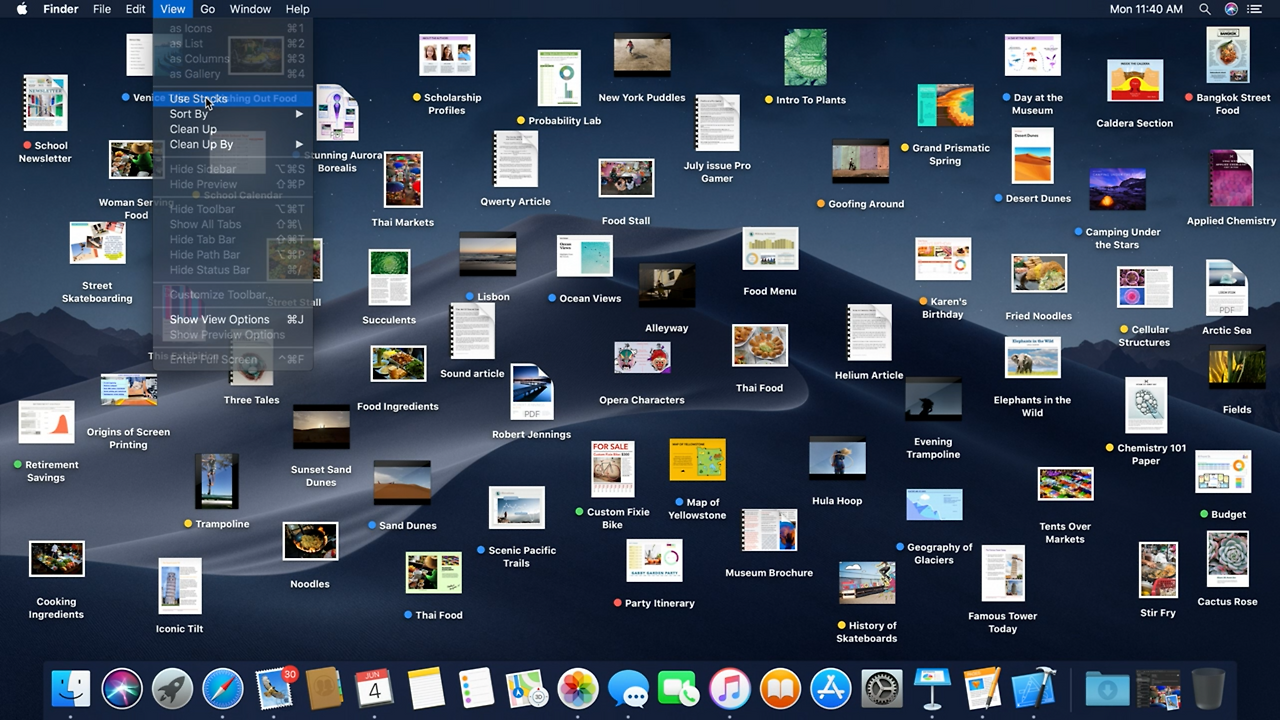The image size is (1280, 720).
Task: Open Mail with 30 unread badge
Action: tap(274, 689)
